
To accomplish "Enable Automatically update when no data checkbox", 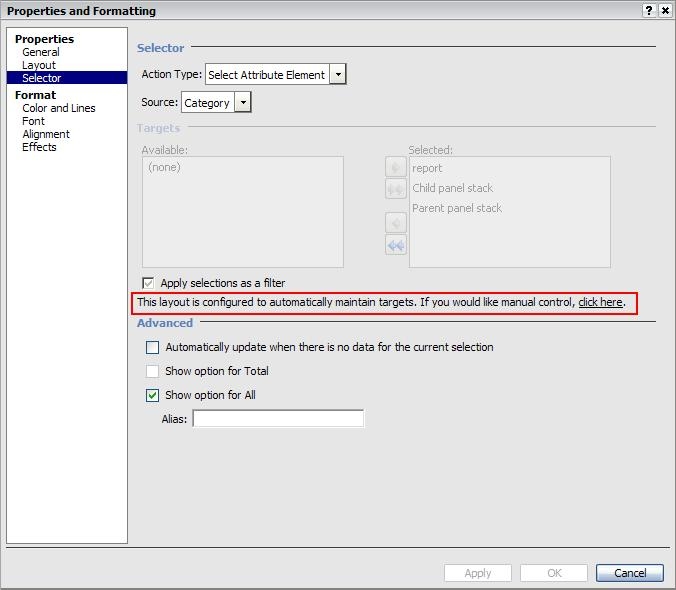I will point(152,348).
